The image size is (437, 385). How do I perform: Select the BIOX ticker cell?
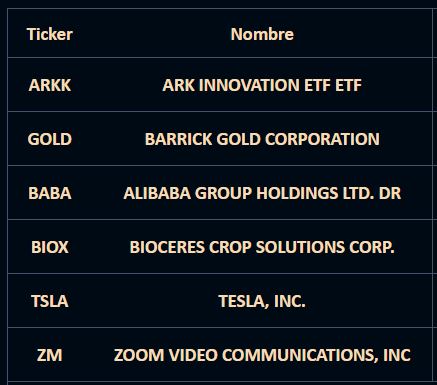click(x=50, y=247)
